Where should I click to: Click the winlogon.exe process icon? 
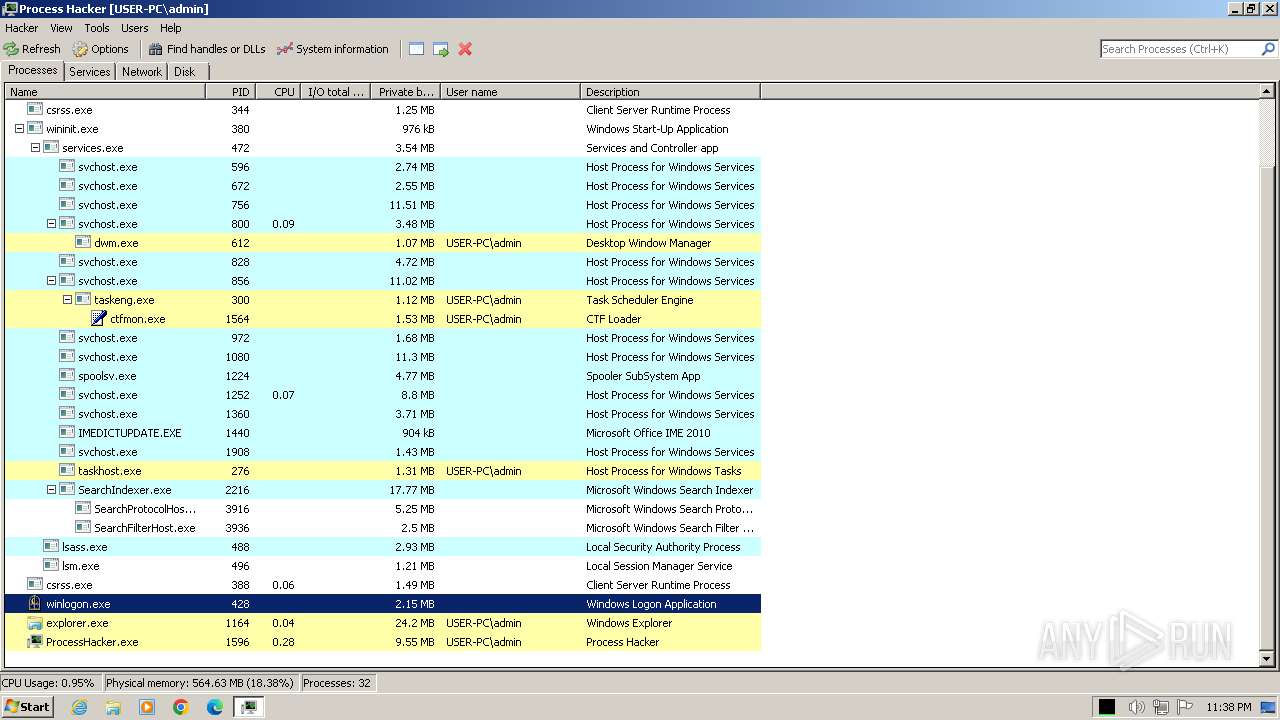35,604
